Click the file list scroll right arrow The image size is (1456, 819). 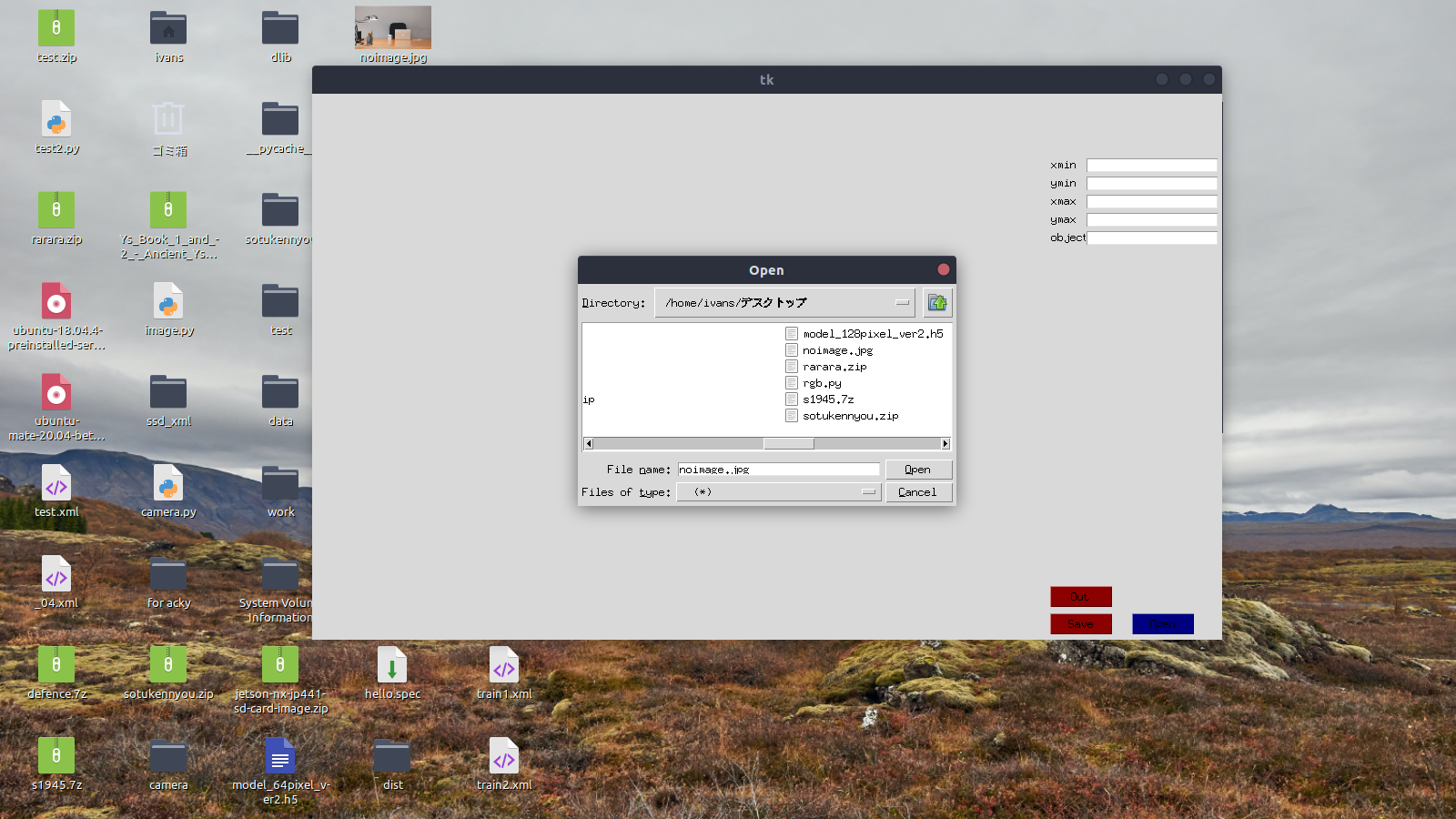(x=945, y=444)
